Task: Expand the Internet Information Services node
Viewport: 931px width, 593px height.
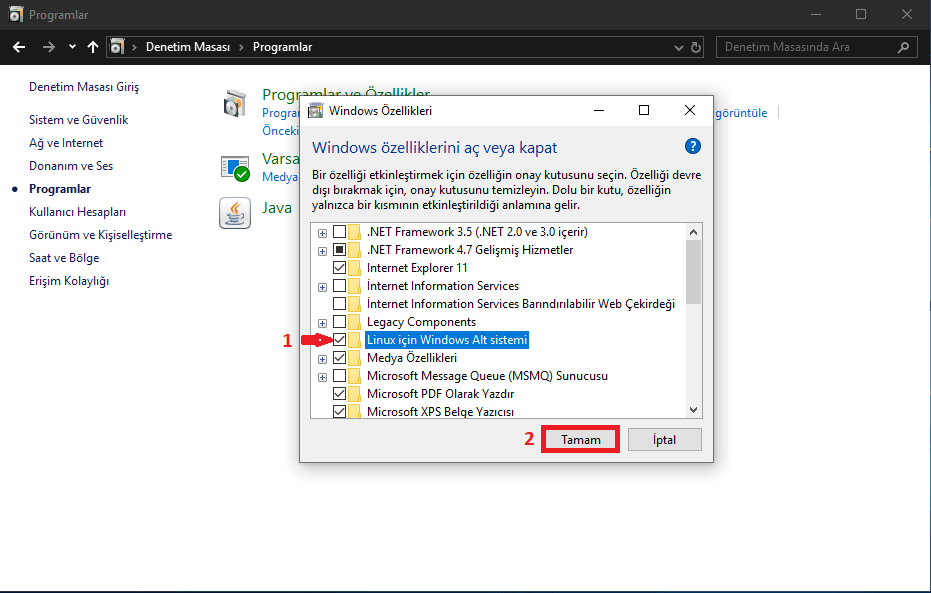Action: click(322, 286)
